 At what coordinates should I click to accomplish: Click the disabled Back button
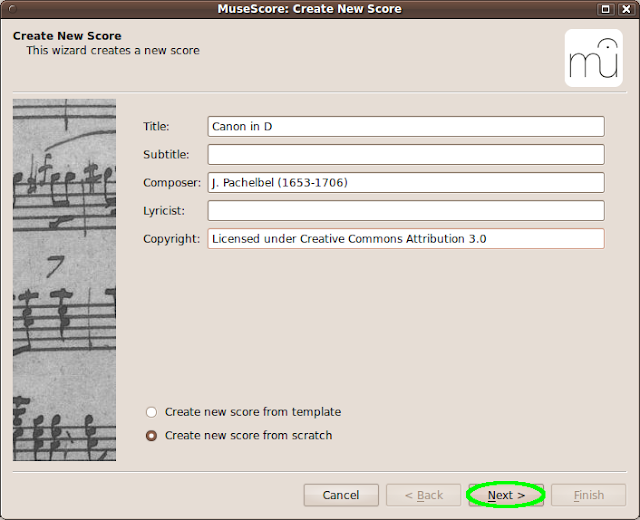click(424, 495)
